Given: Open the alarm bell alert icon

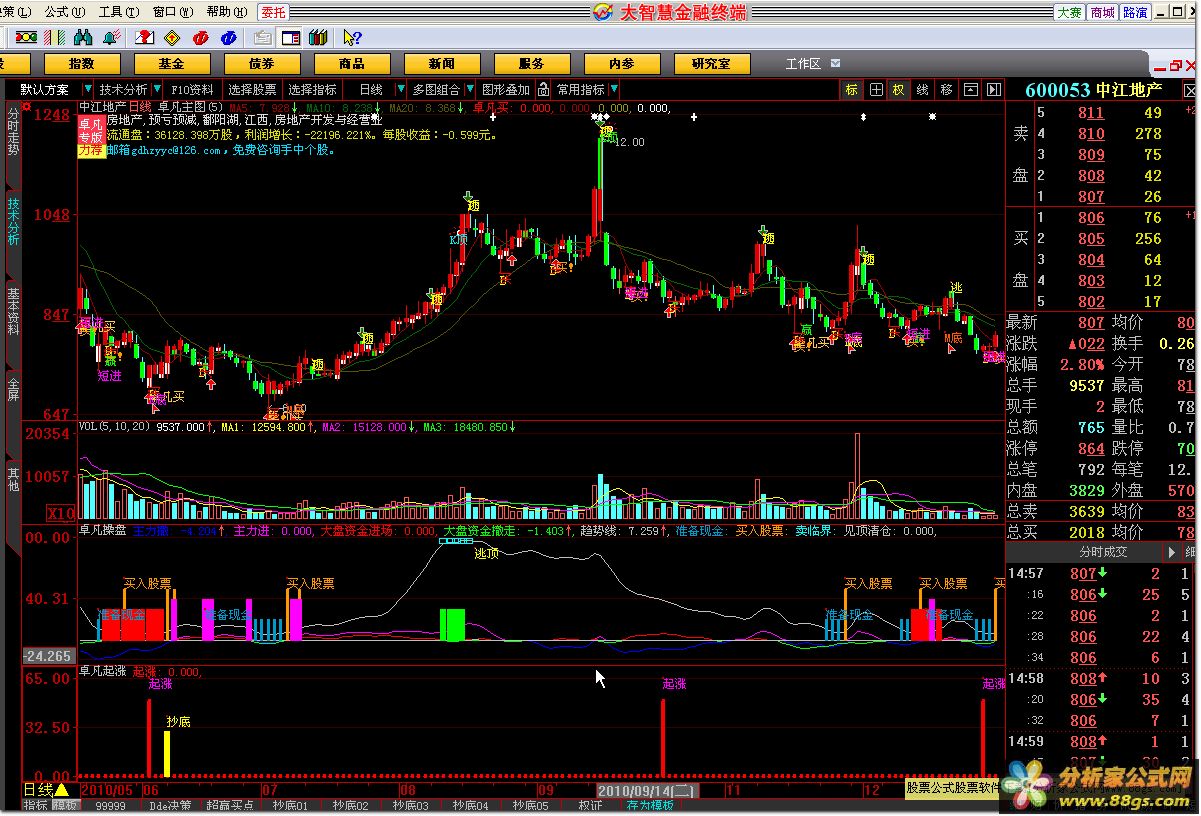Looking at the screenshot, I should point(111,38).
